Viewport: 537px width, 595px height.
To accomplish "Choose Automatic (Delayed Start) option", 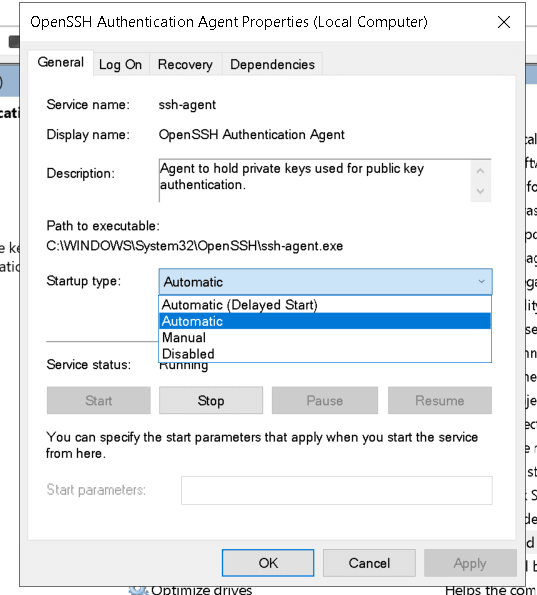I will (x=325, y=305).
